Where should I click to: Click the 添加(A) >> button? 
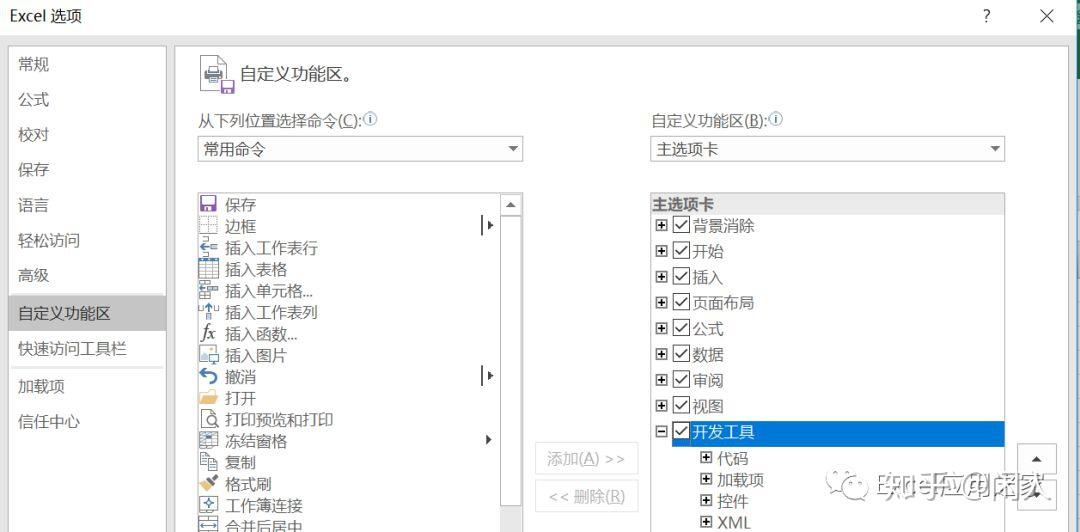click(587, 459)
